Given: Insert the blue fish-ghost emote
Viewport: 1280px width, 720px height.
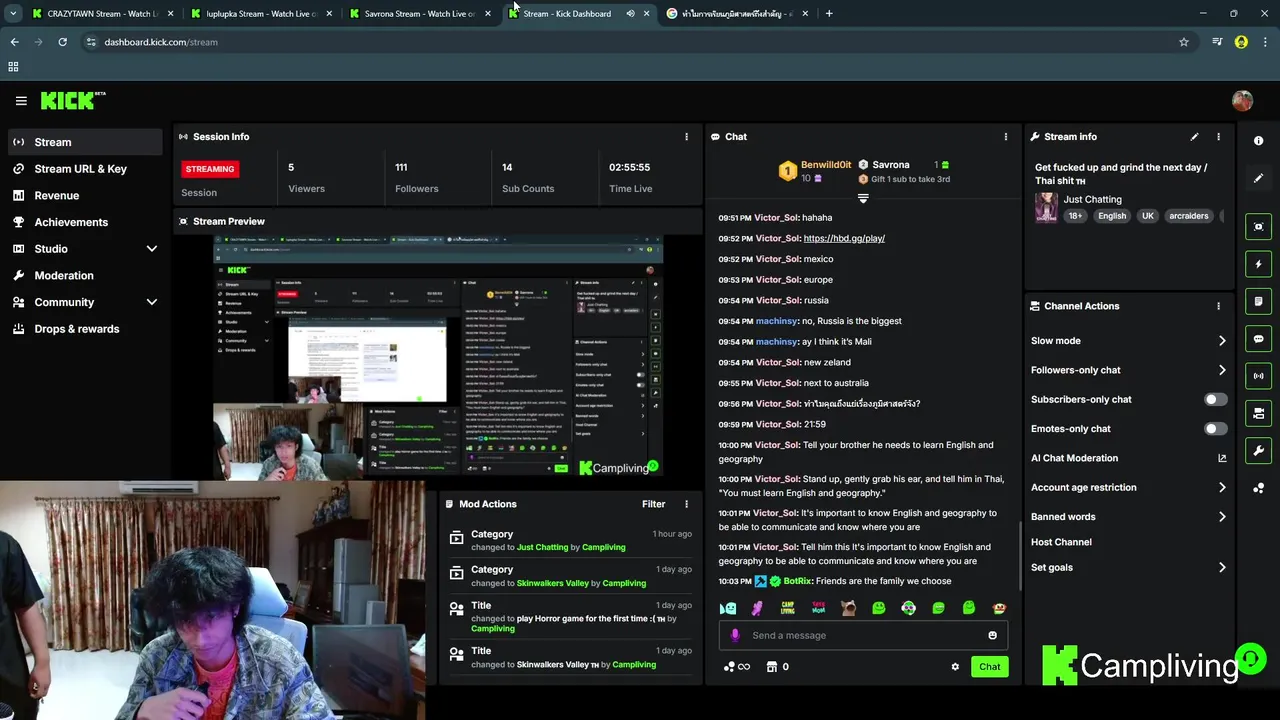Looking at the screenshot, I should [x=728, y=608].
